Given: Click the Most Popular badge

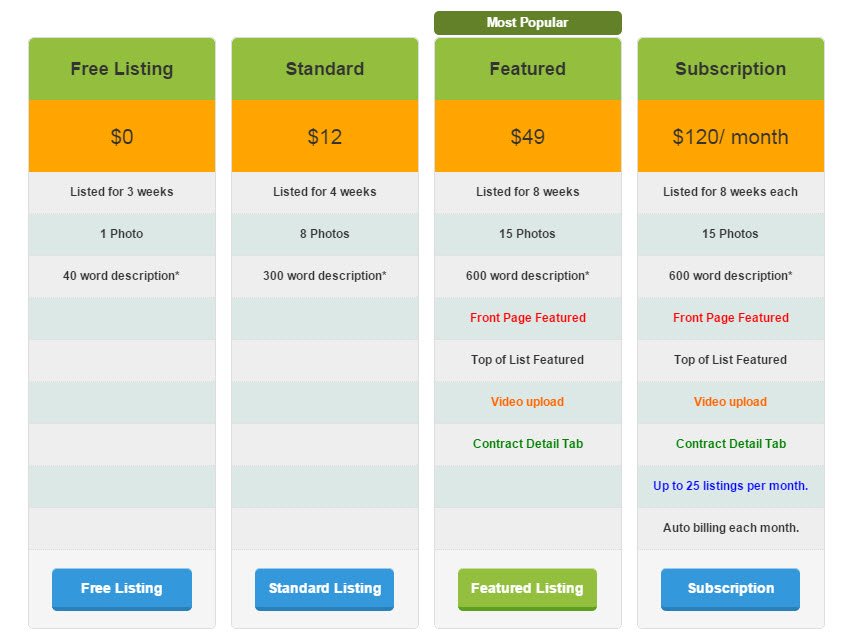Looking at the screenshot, I should click(528, 23).
